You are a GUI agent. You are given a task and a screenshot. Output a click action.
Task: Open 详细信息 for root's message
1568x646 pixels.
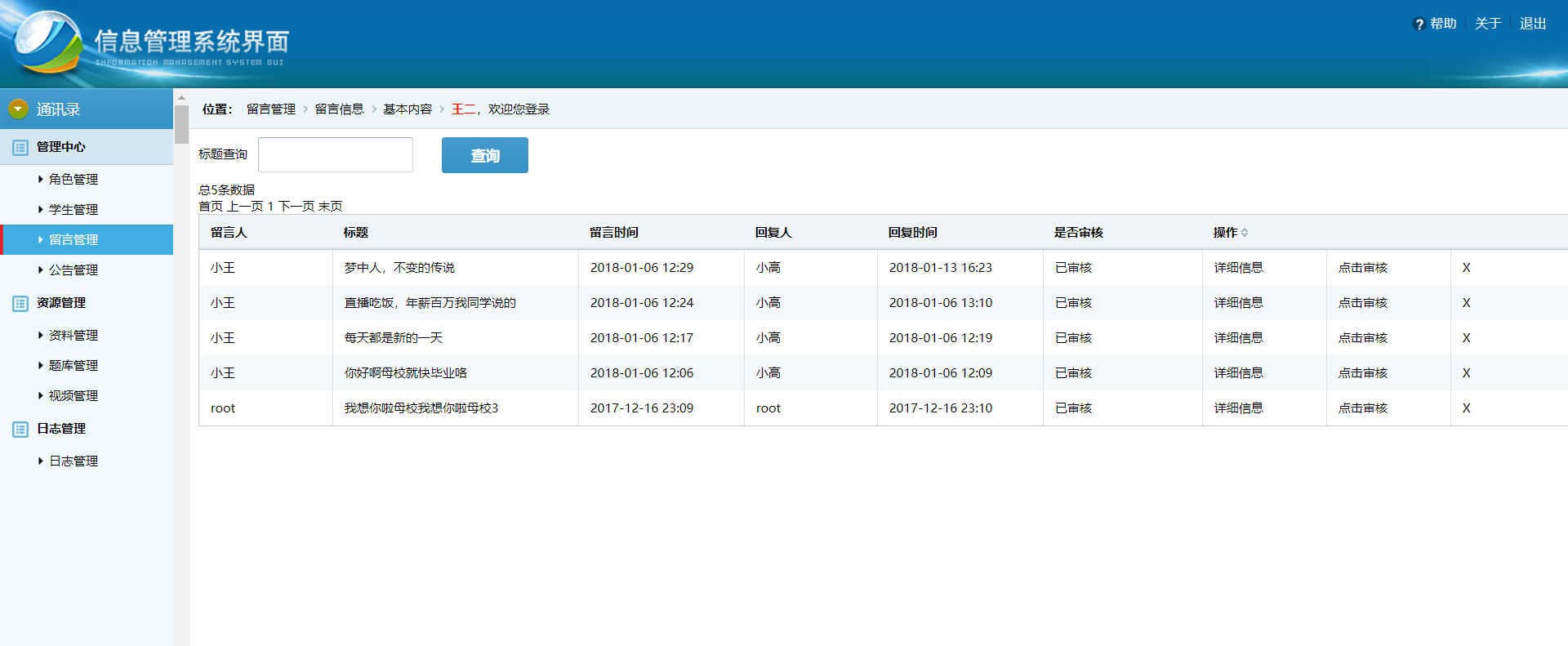(1238, 408)
